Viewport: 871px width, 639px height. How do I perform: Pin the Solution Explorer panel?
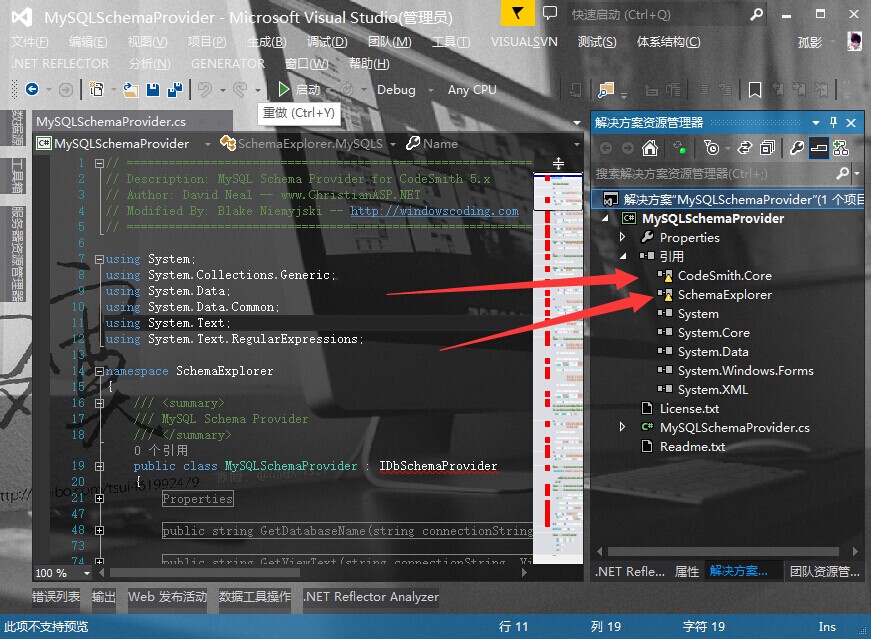pyautogui.click(x=833, y=122)
